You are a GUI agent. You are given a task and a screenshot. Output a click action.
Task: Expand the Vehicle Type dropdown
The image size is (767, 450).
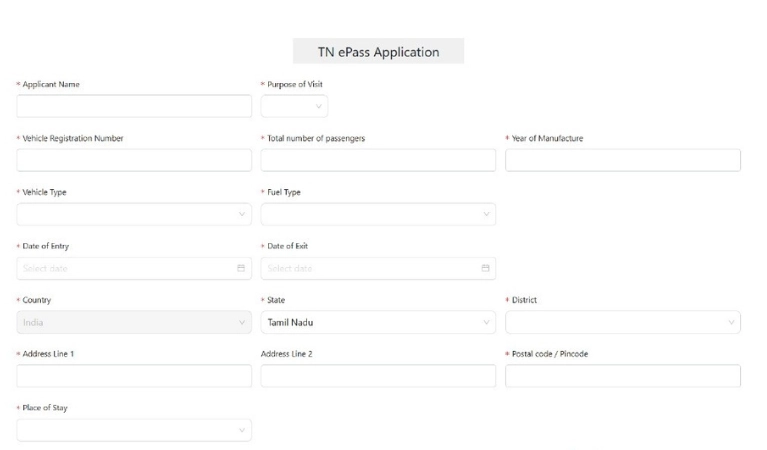coord(134,214)
